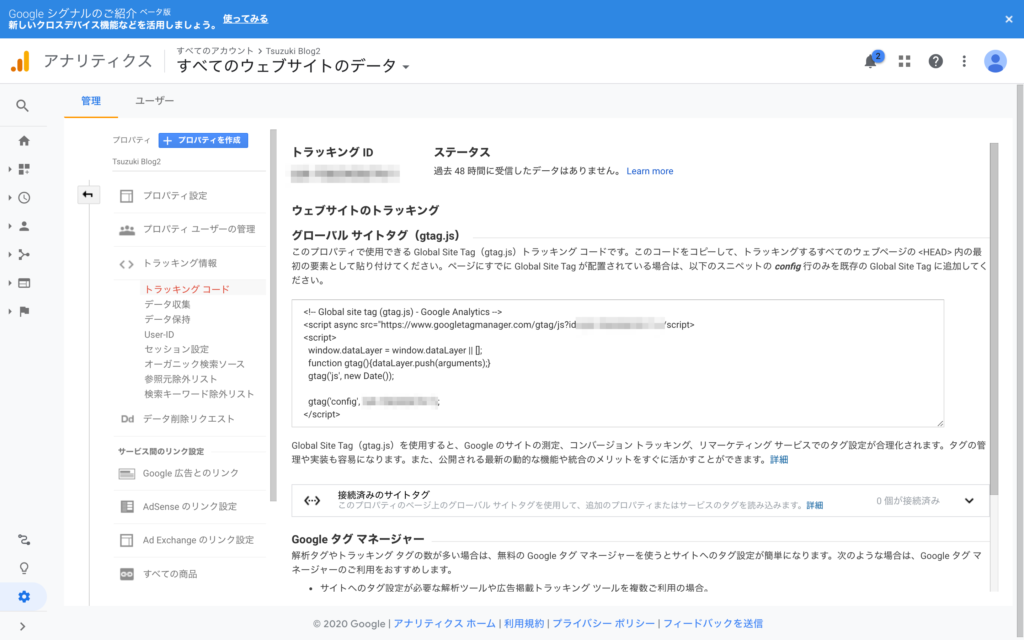
Task: Open アナリティクス ホーム footer link
Action: tap(445, 624)
